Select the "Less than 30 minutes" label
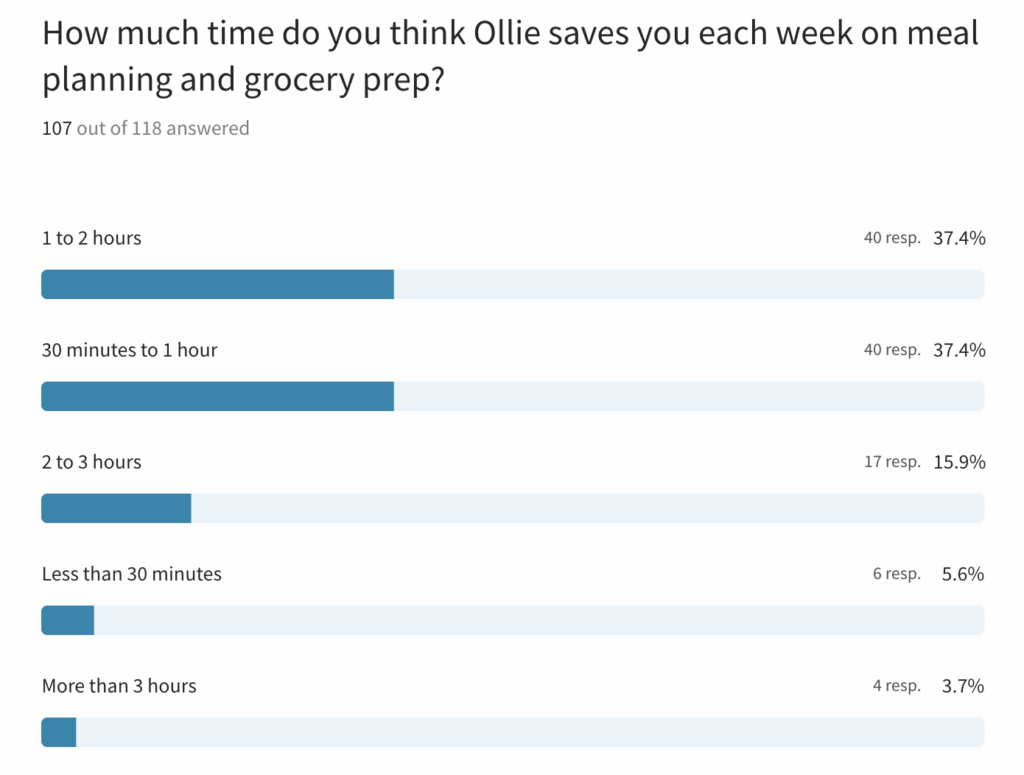1024x775 pixels. click(x=131, y=574)
